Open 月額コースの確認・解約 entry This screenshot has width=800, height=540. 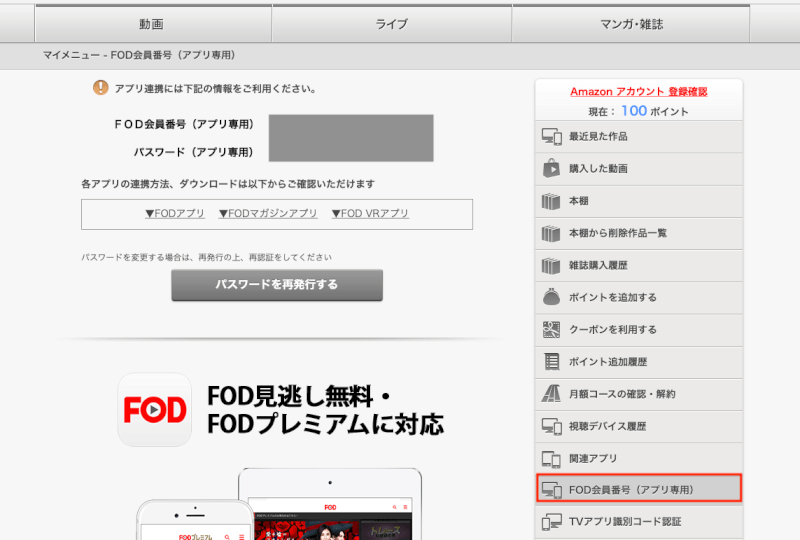coord(639,394)
